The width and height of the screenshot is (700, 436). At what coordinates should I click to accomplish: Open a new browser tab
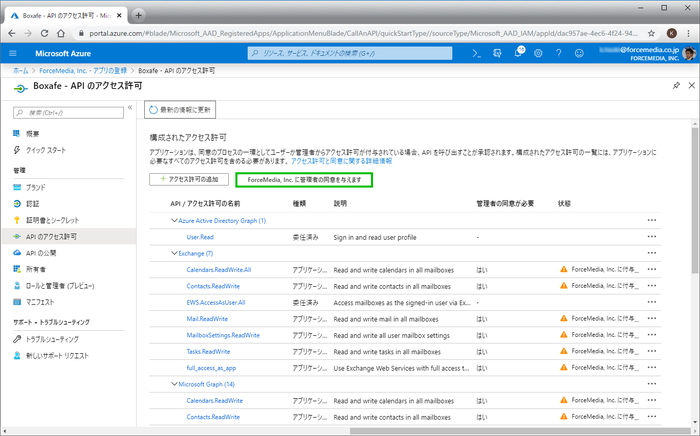click(138, 15)
